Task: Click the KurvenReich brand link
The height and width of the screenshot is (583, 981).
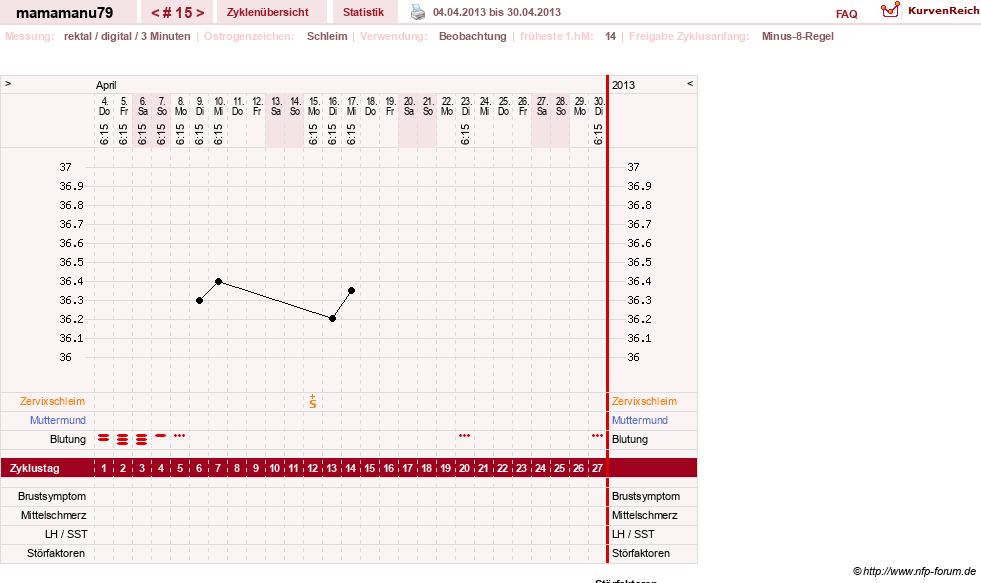Action: (x=943, y=11)
